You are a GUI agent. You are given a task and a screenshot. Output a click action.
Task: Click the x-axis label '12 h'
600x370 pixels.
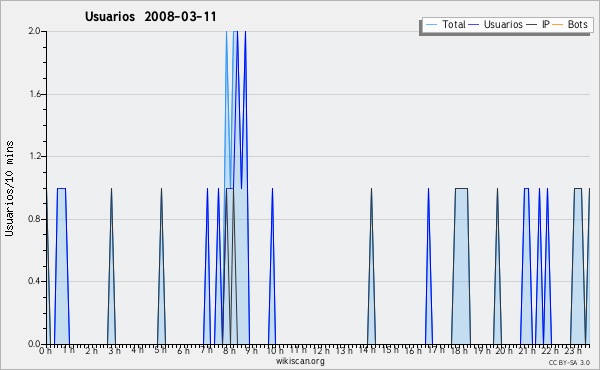[321, 351]
